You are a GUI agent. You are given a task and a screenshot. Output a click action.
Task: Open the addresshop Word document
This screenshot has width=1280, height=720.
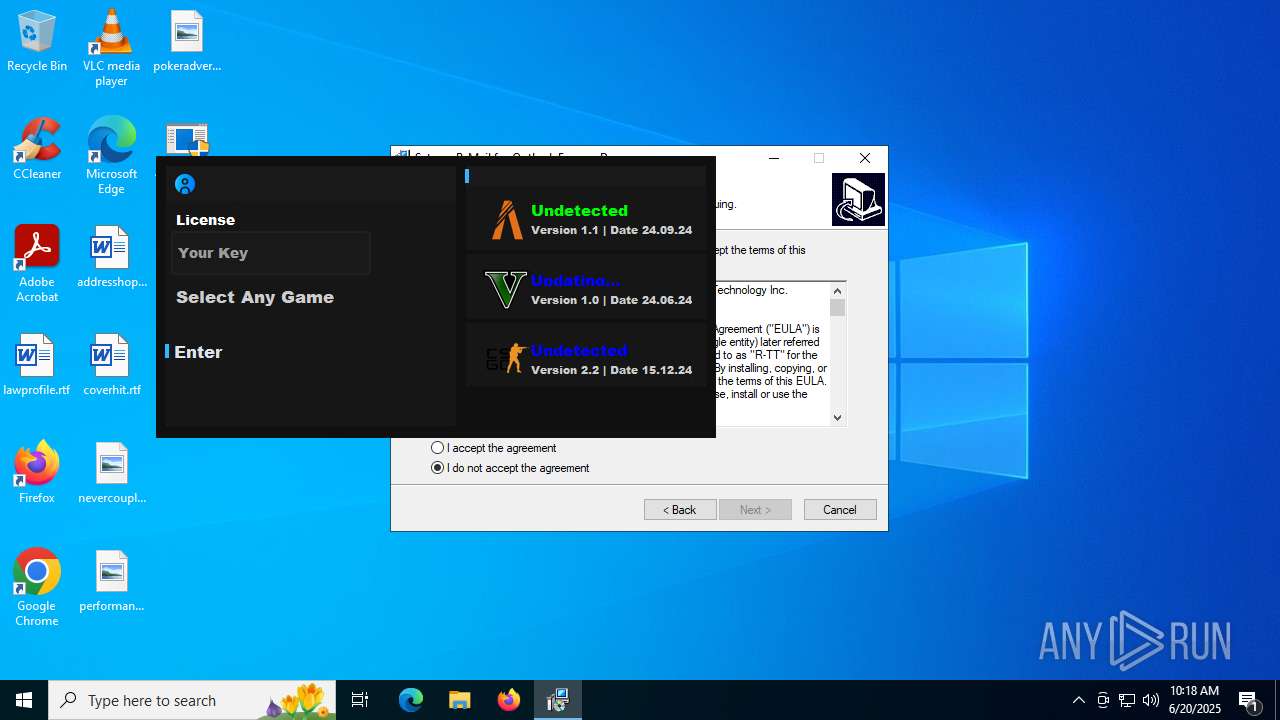[x=111, y=258]
